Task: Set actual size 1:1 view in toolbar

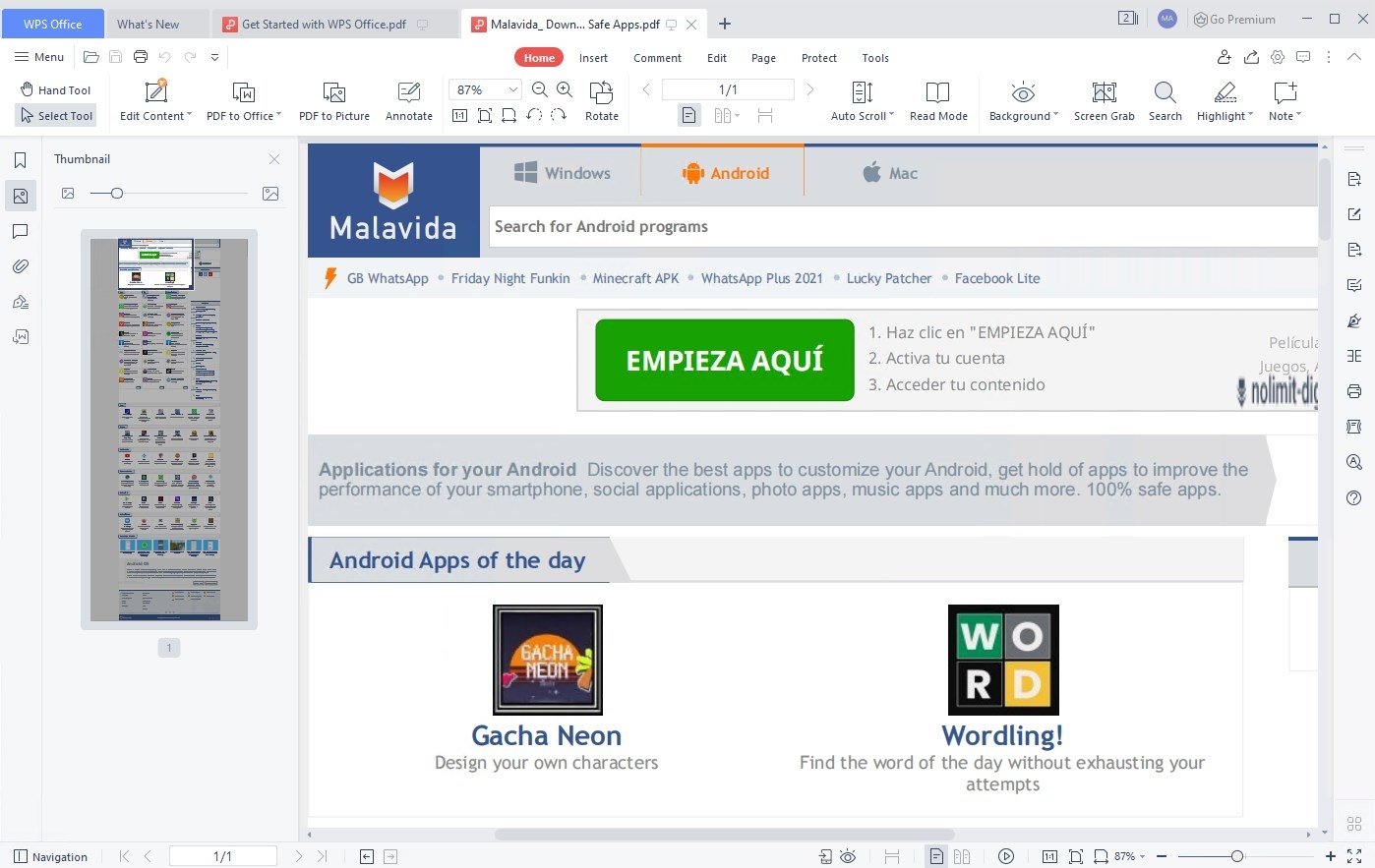Action: point(459,115)
